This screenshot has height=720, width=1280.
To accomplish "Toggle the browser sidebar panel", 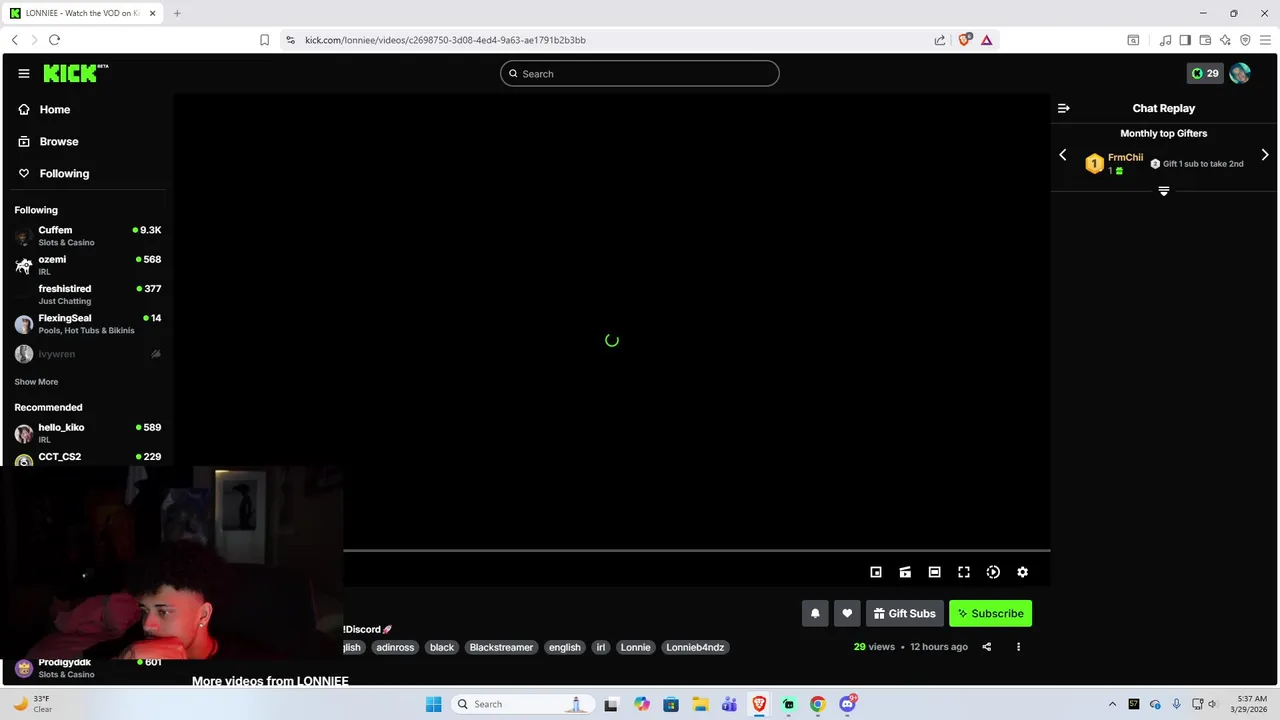I will (1185, 40).
